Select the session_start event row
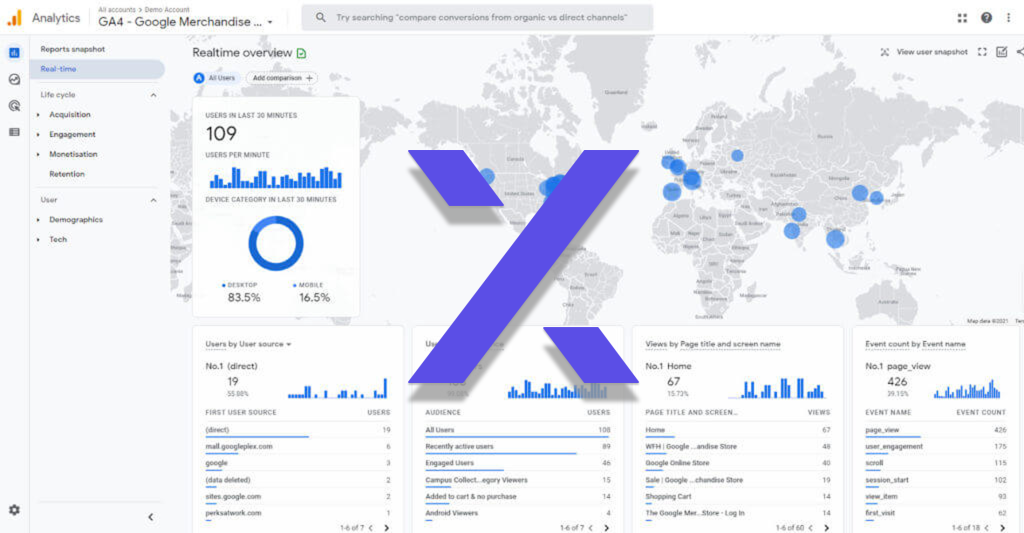 click(x=935, y=480)
